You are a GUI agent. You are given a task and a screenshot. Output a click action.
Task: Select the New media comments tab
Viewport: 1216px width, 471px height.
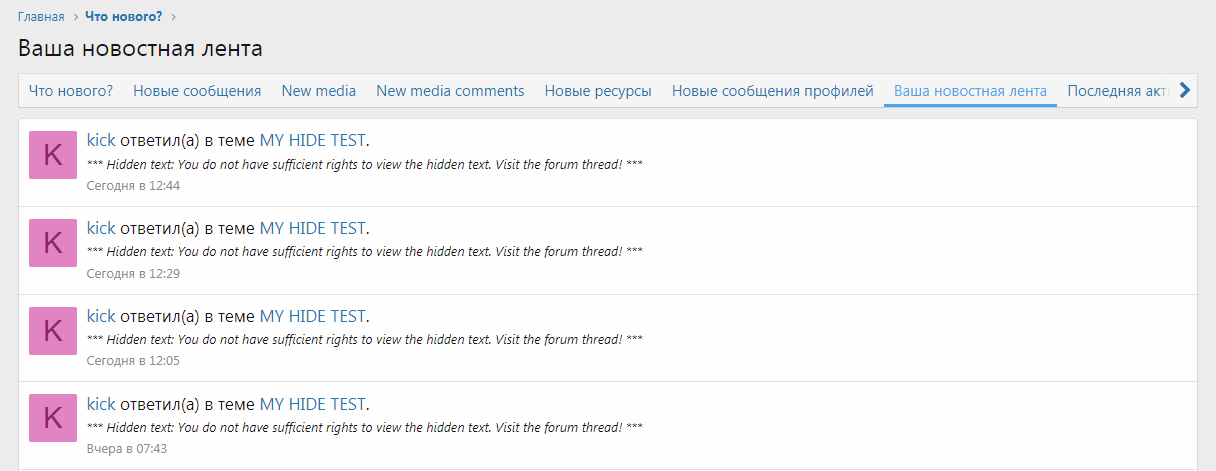tap(450, 91)
